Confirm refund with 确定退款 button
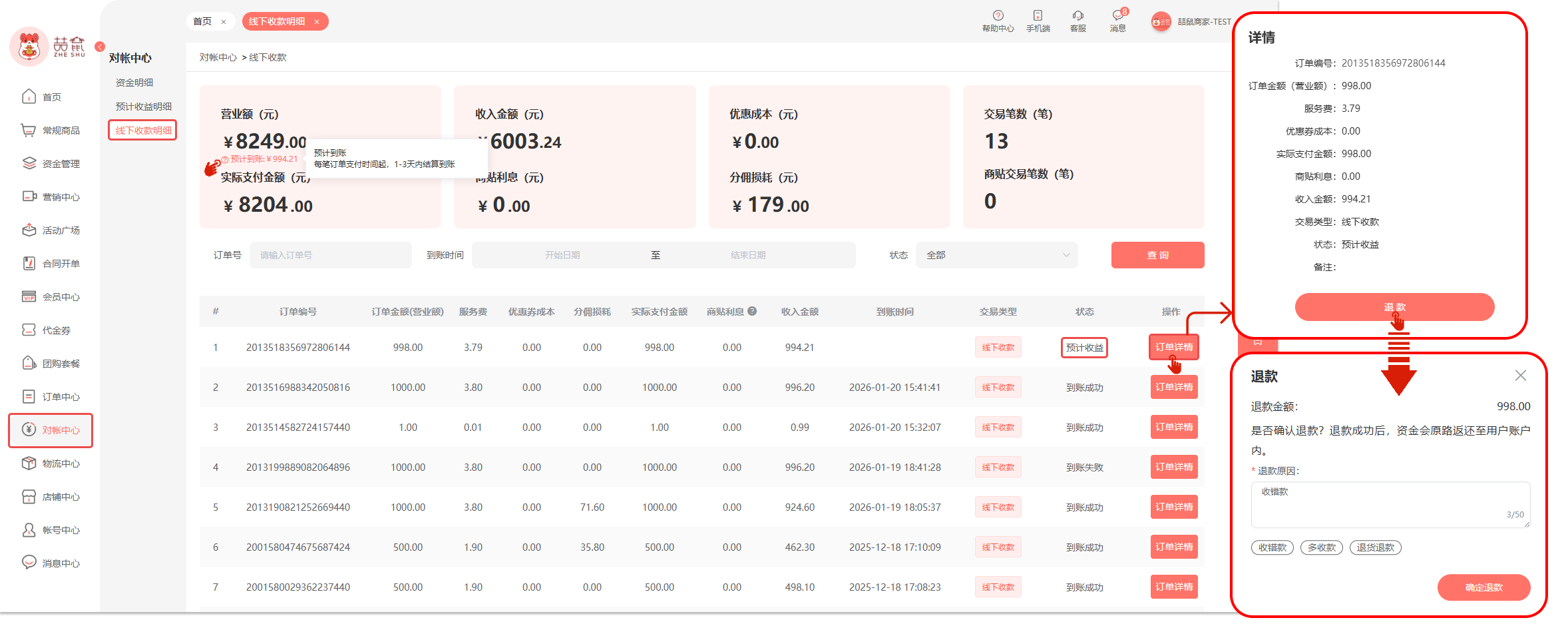The image size is (1568, 626). click(1483, 587)
